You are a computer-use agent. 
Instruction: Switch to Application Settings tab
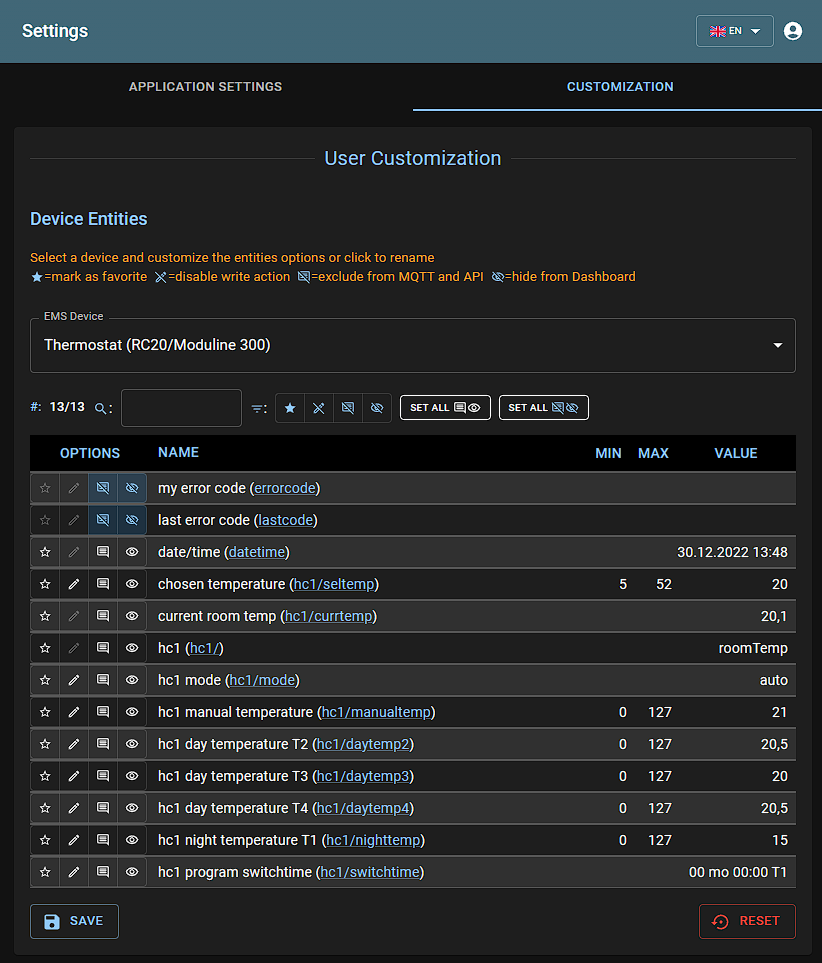[205, 87]
